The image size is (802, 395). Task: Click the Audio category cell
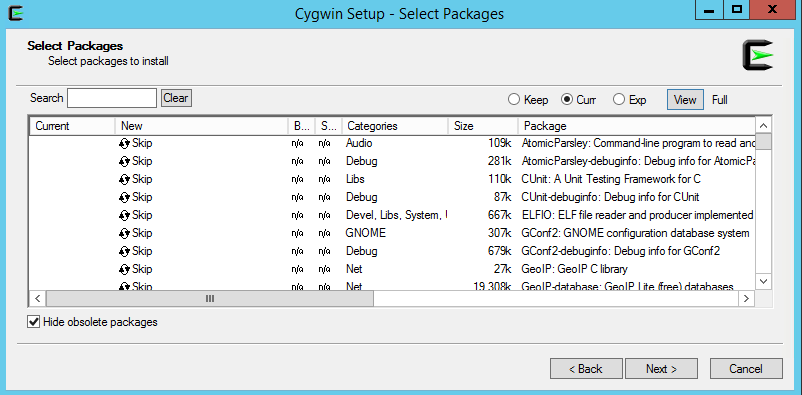[x=359, y=144]
